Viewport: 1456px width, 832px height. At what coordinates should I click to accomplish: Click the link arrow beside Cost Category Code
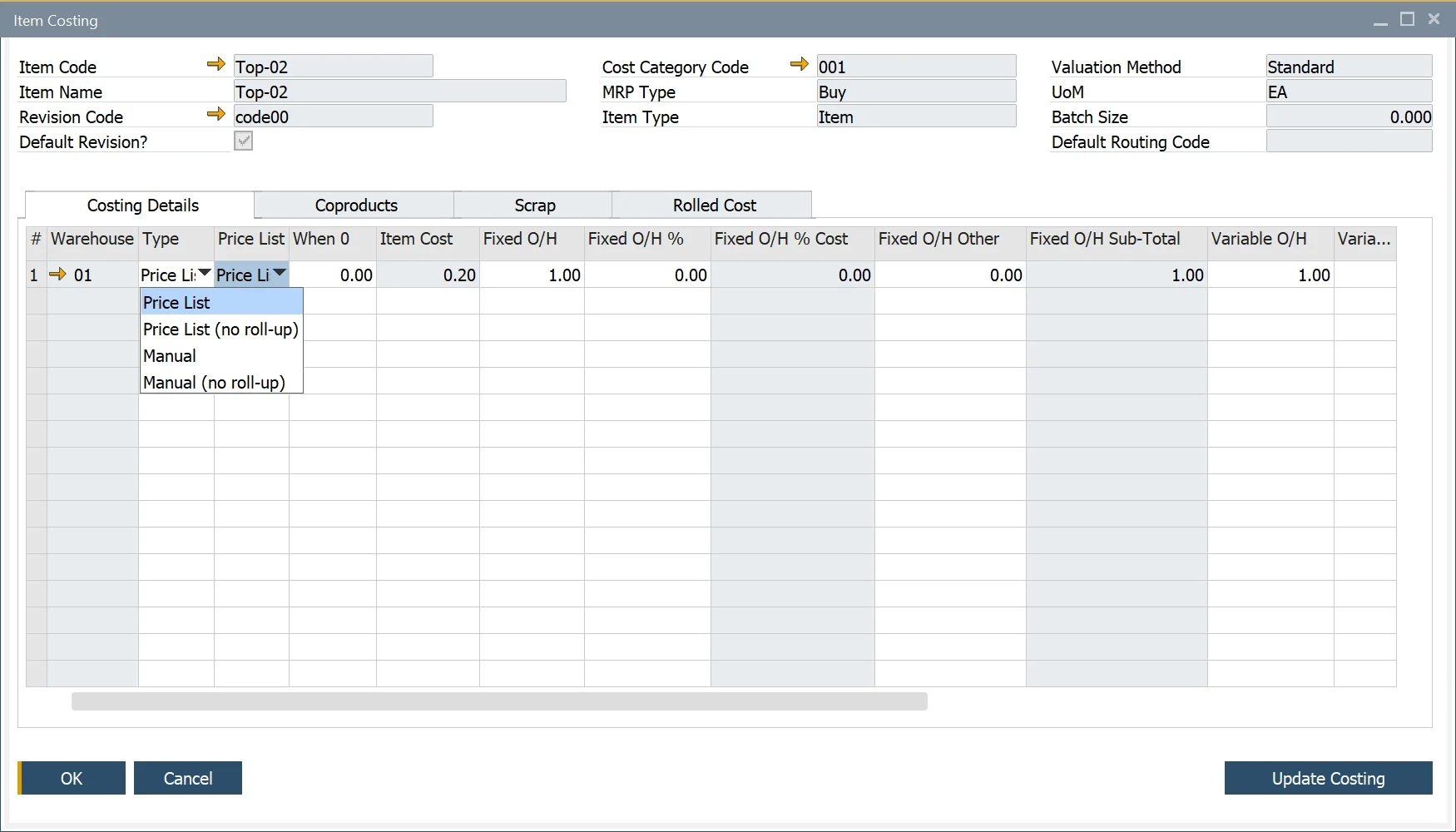[800, 64]
